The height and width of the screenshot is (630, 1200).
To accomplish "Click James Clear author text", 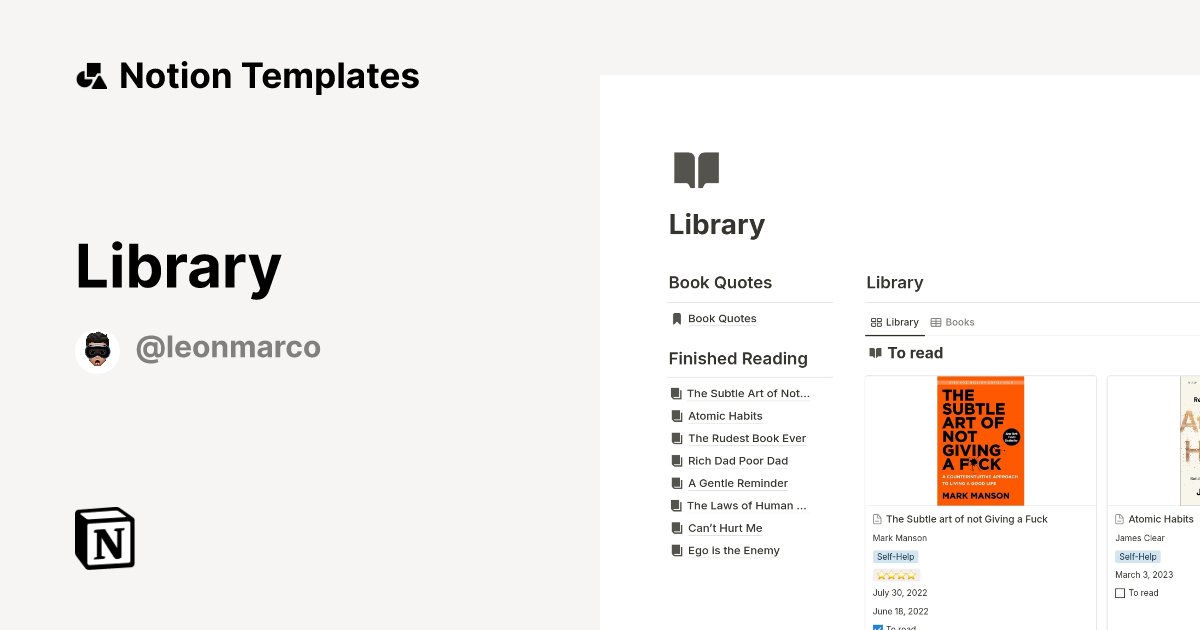I will tap(1139, 538).
